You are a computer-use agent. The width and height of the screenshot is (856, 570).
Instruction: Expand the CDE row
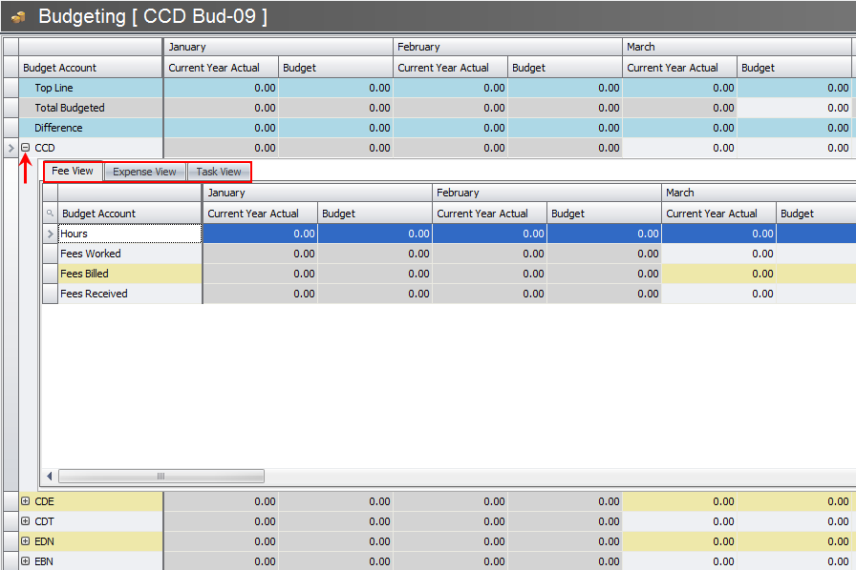pyautogui.click(x=26, y=501)
